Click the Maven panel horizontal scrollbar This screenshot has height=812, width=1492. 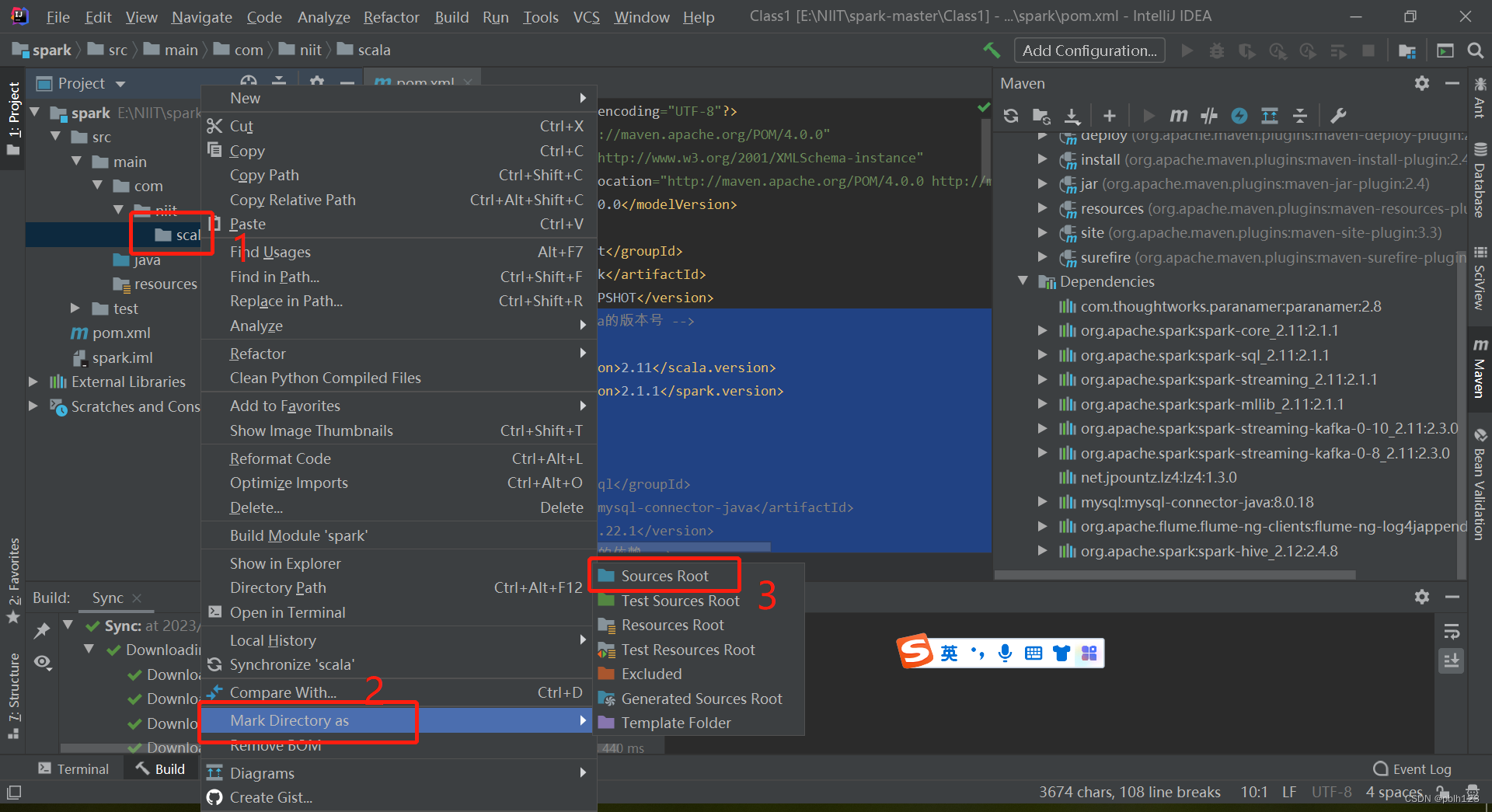[x=1175, y=575]
